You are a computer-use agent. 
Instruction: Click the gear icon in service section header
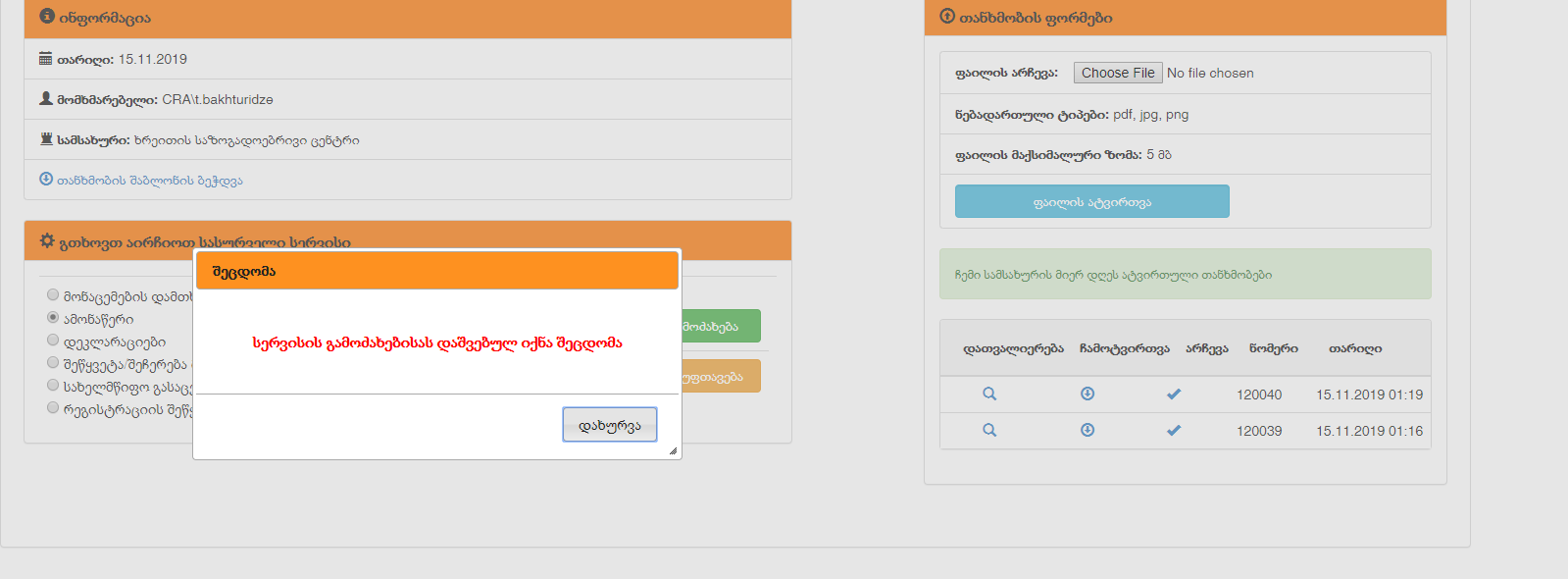tap(47, 241)
